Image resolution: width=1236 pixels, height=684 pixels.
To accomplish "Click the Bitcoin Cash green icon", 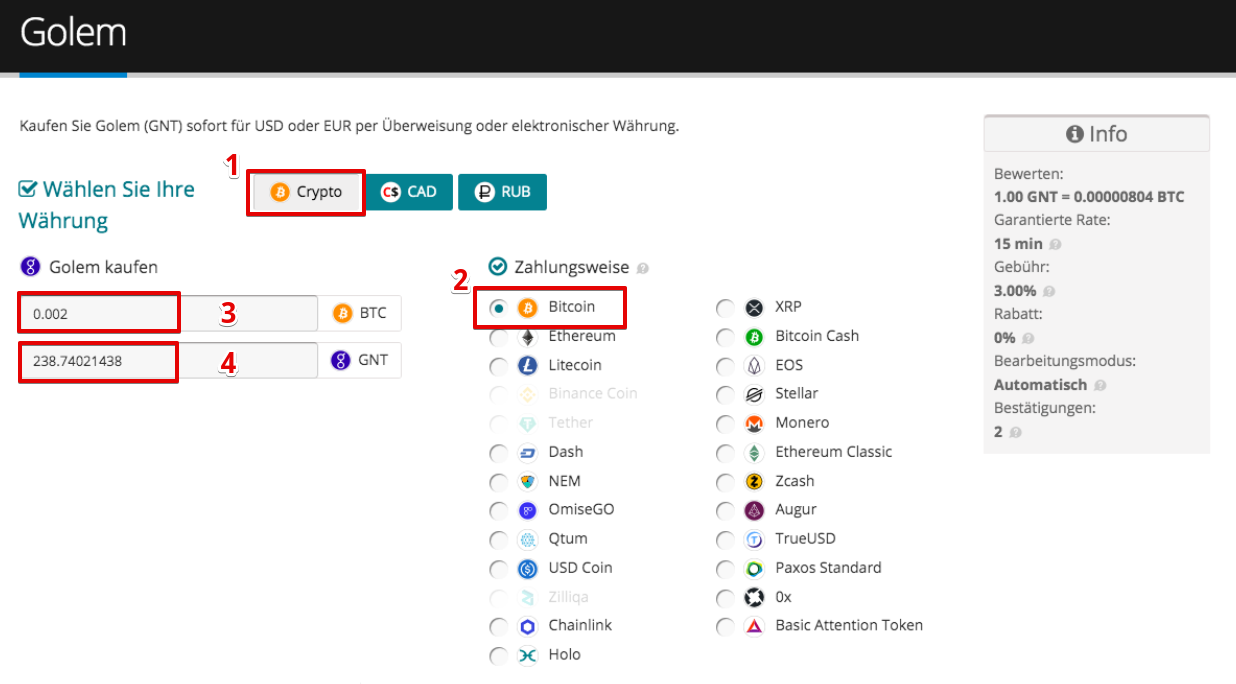I will coord(755,337).
